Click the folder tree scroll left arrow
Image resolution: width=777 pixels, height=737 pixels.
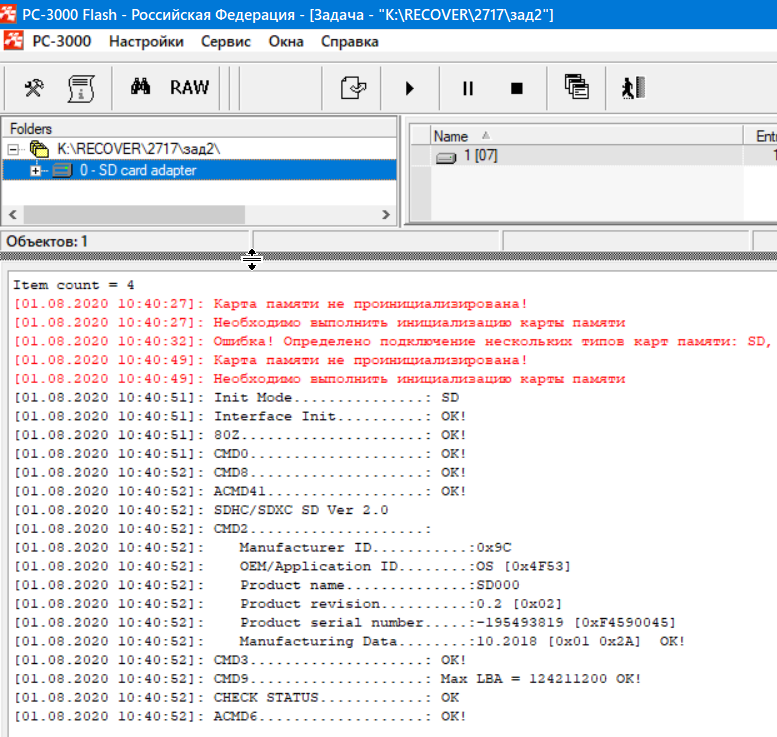(x=13, y=215)
